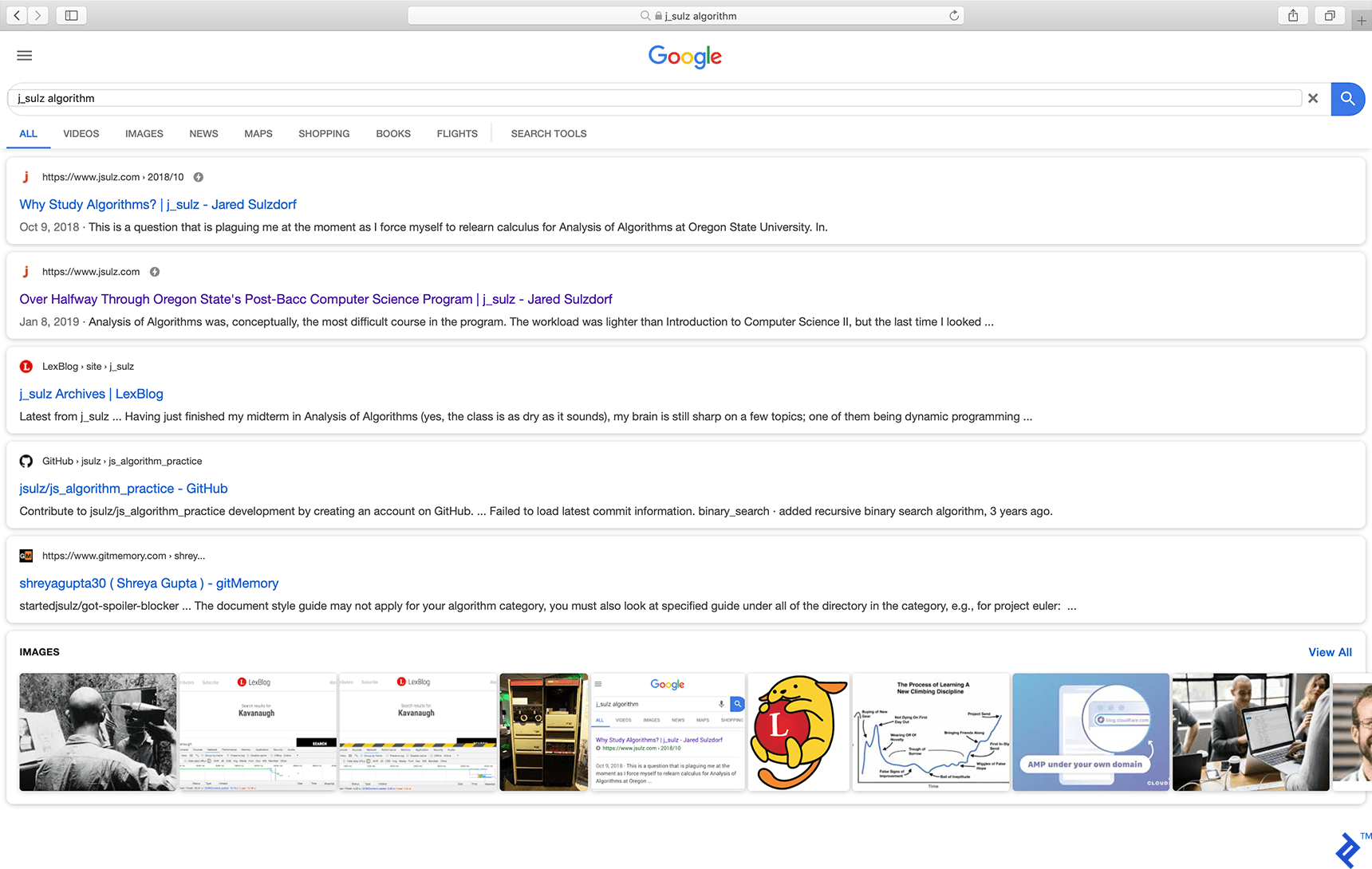Click jsulz favicon of first result
The width and height of the screenshot is (1372, 869).
(26, 177)
